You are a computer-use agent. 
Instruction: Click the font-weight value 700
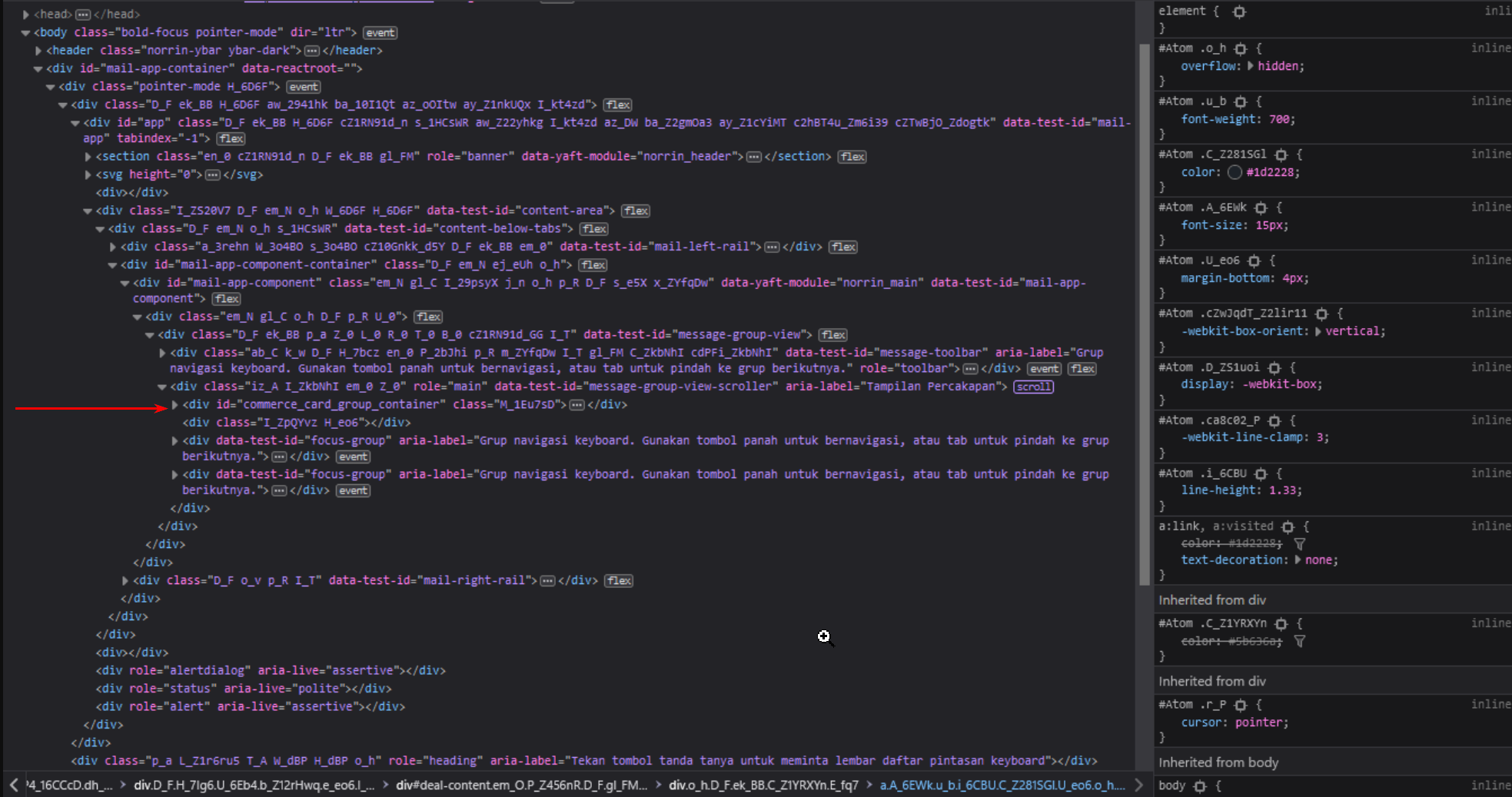[x=1279, y=119]
